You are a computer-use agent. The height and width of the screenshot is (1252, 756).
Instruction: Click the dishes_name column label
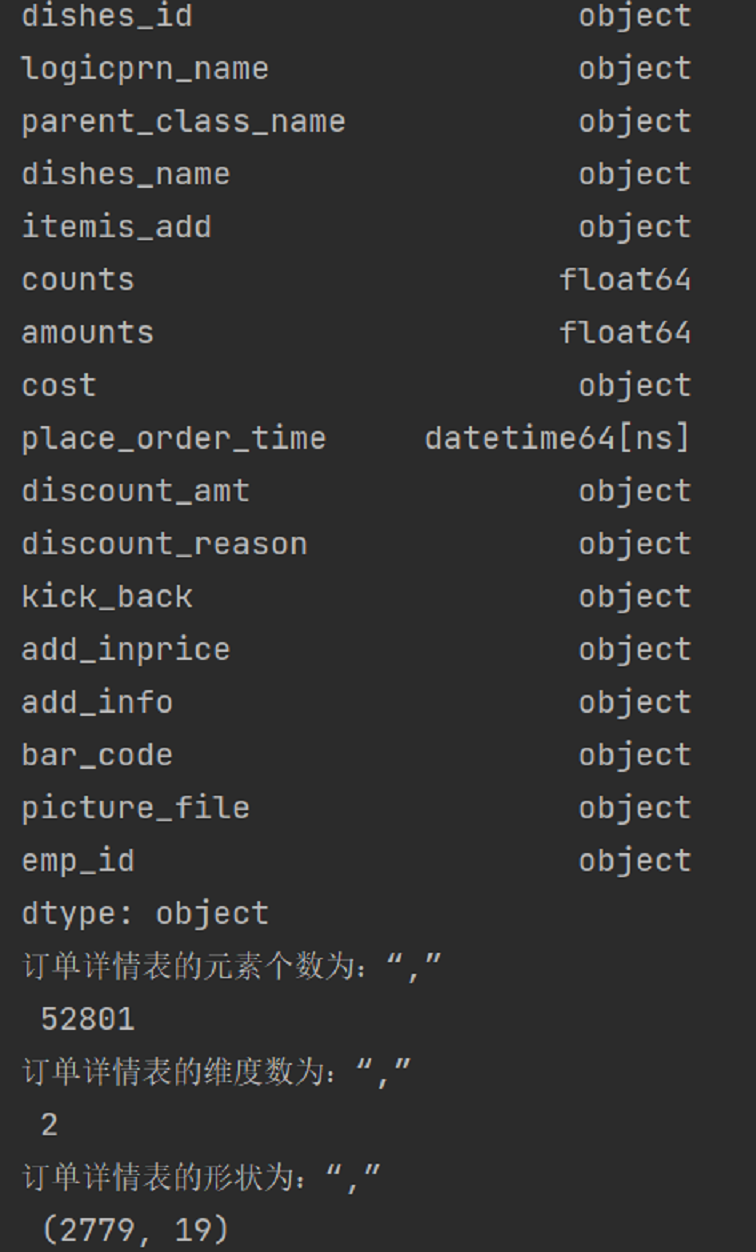(125, 174)
